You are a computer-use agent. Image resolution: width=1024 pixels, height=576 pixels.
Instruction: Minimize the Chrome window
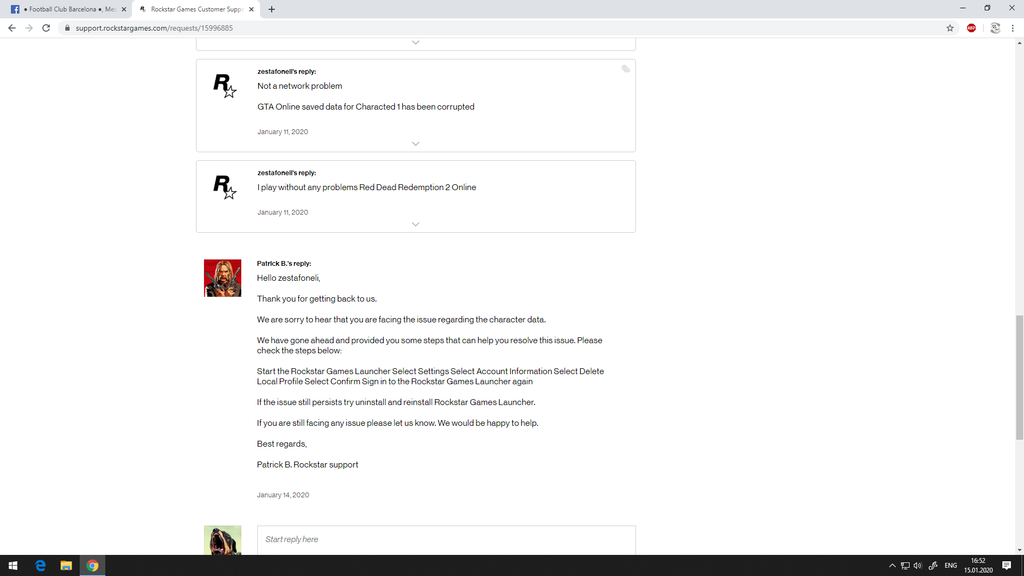pyautogui.click(x=963, y=8)
